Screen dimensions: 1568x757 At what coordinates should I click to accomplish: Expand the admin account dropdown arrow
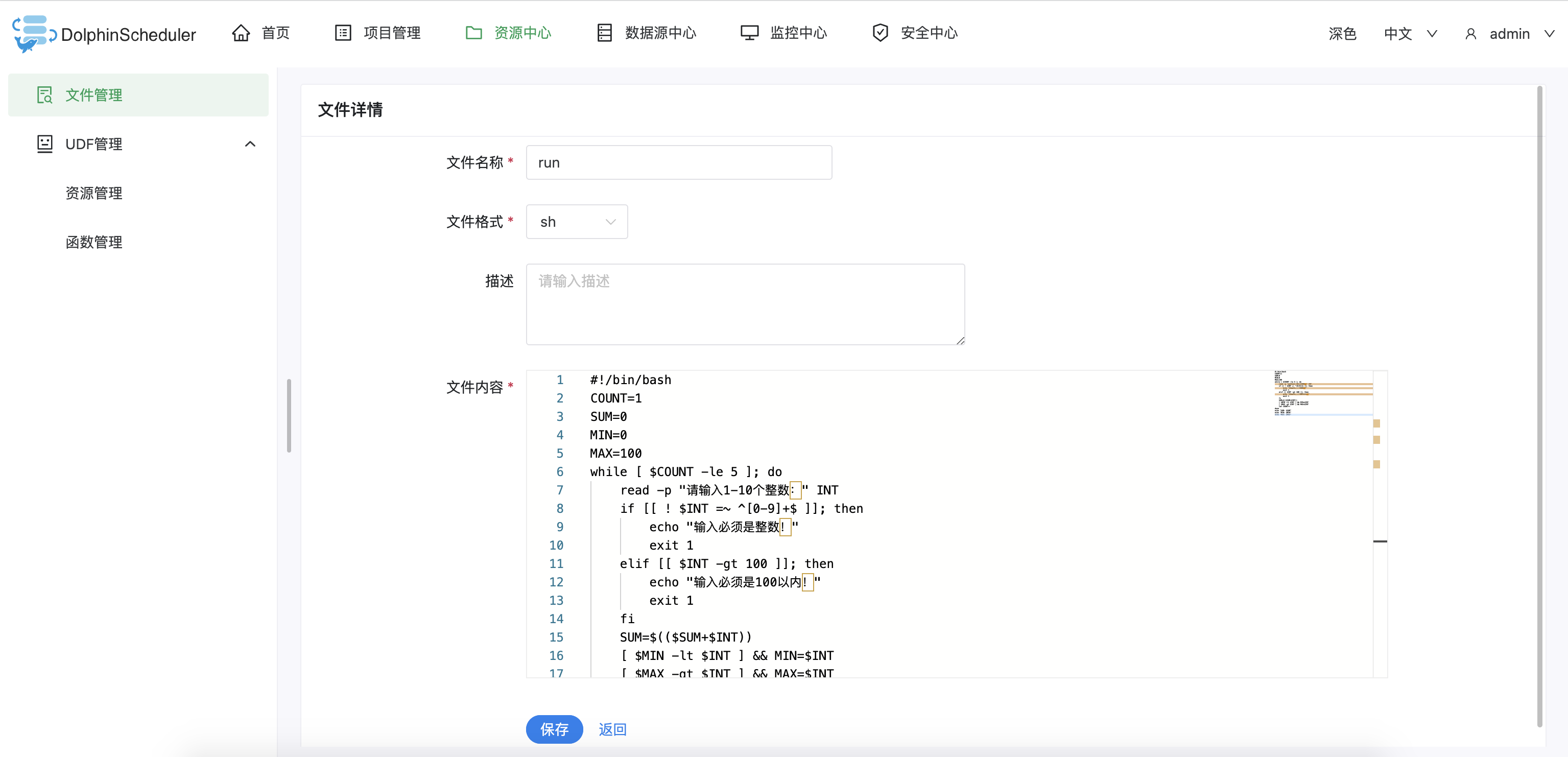point(1549,34)
